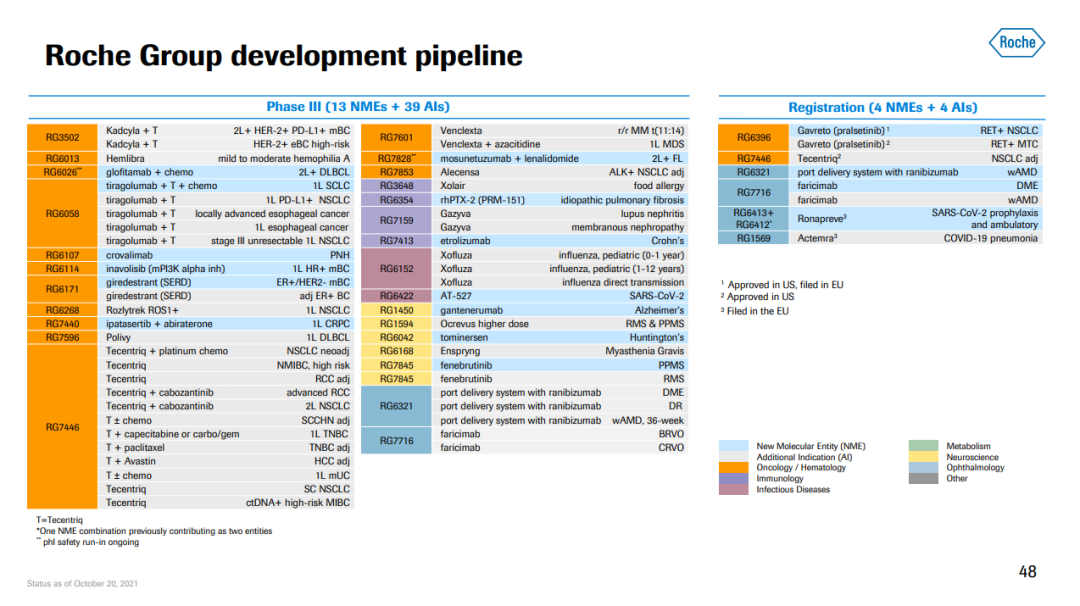
Task: Click the Additional Indication legend swatch
Action: pyautogui.click(x=734, y=457)
